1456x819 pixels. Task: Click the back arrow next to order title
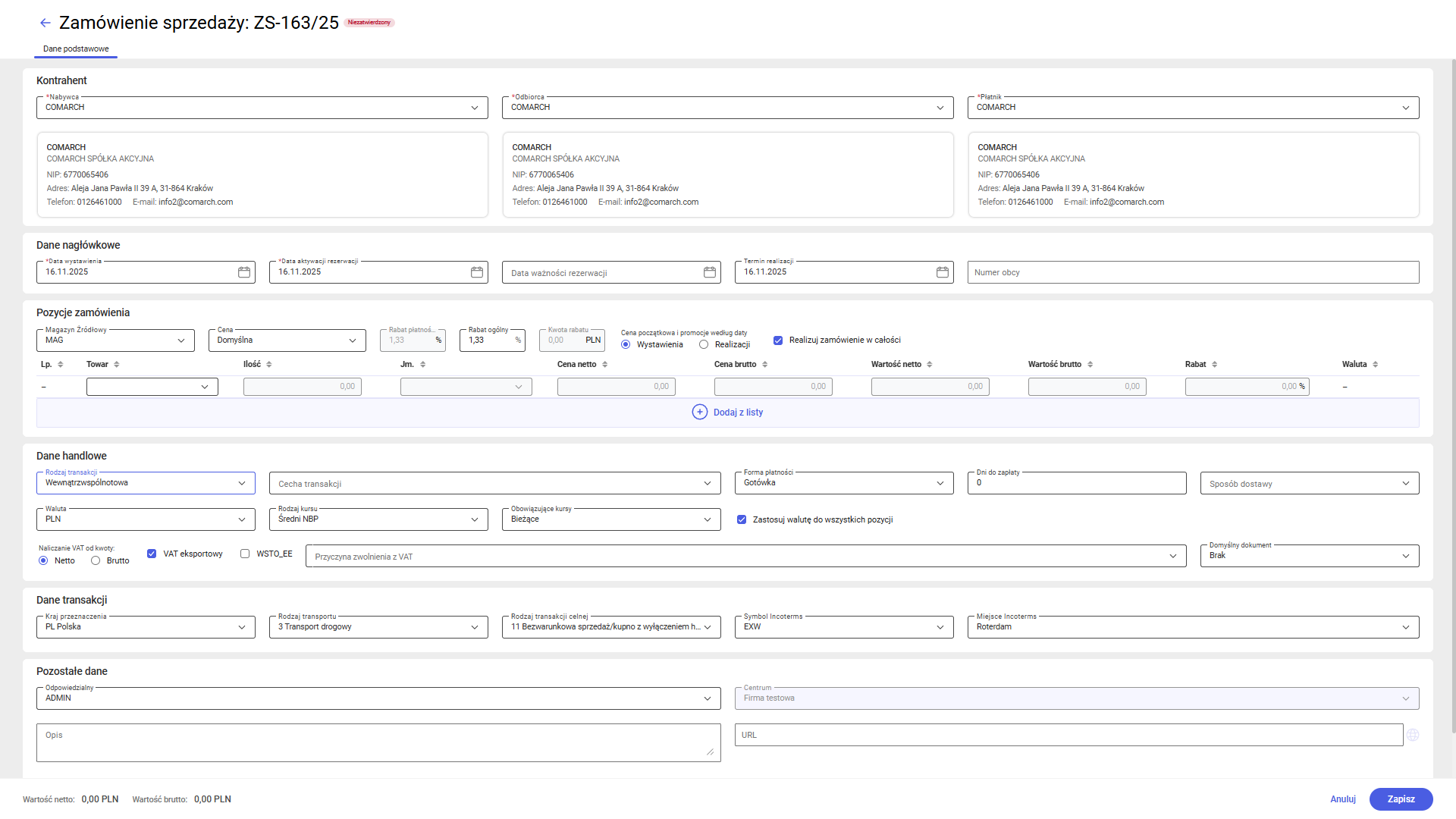coord(45,23)
